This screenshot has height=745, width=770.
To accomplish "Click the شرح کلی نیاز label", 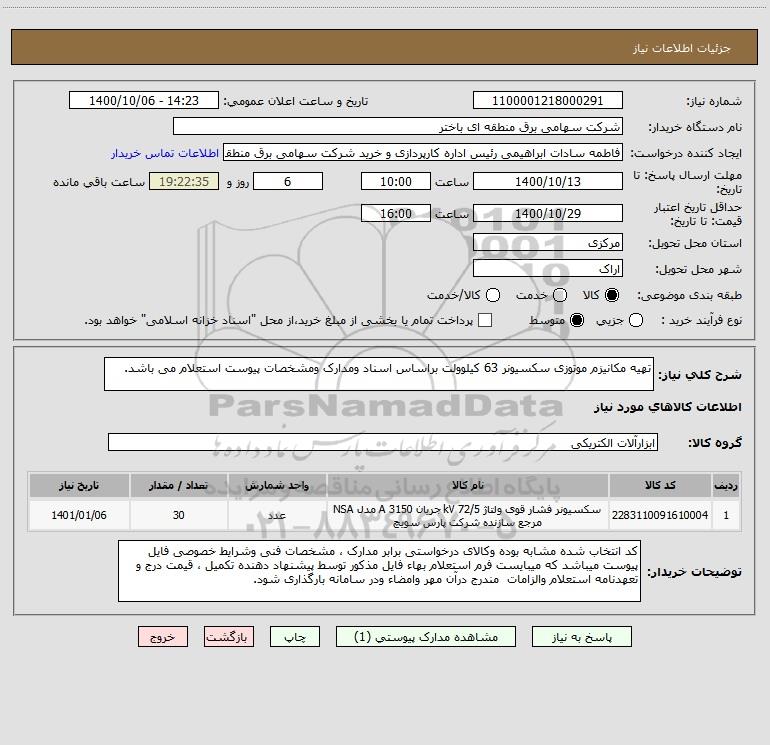I will pyautogui.click(x=700, y=375).
